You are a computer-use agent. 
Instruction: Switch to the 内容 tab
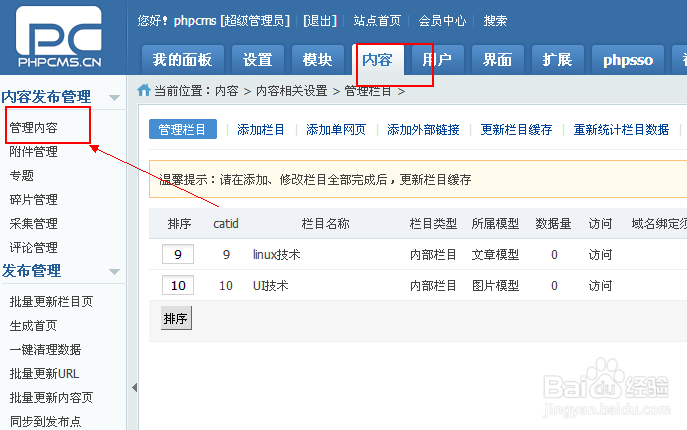[377, 60]
